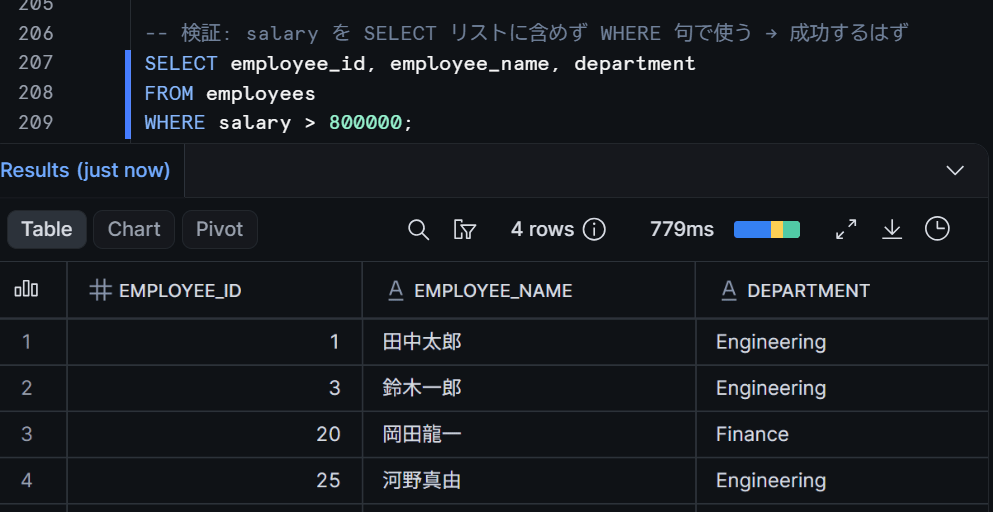Click the number type icon beside EMPLOYEE_ID
Viewport: 993px width, 512px height.
point(100,291)
